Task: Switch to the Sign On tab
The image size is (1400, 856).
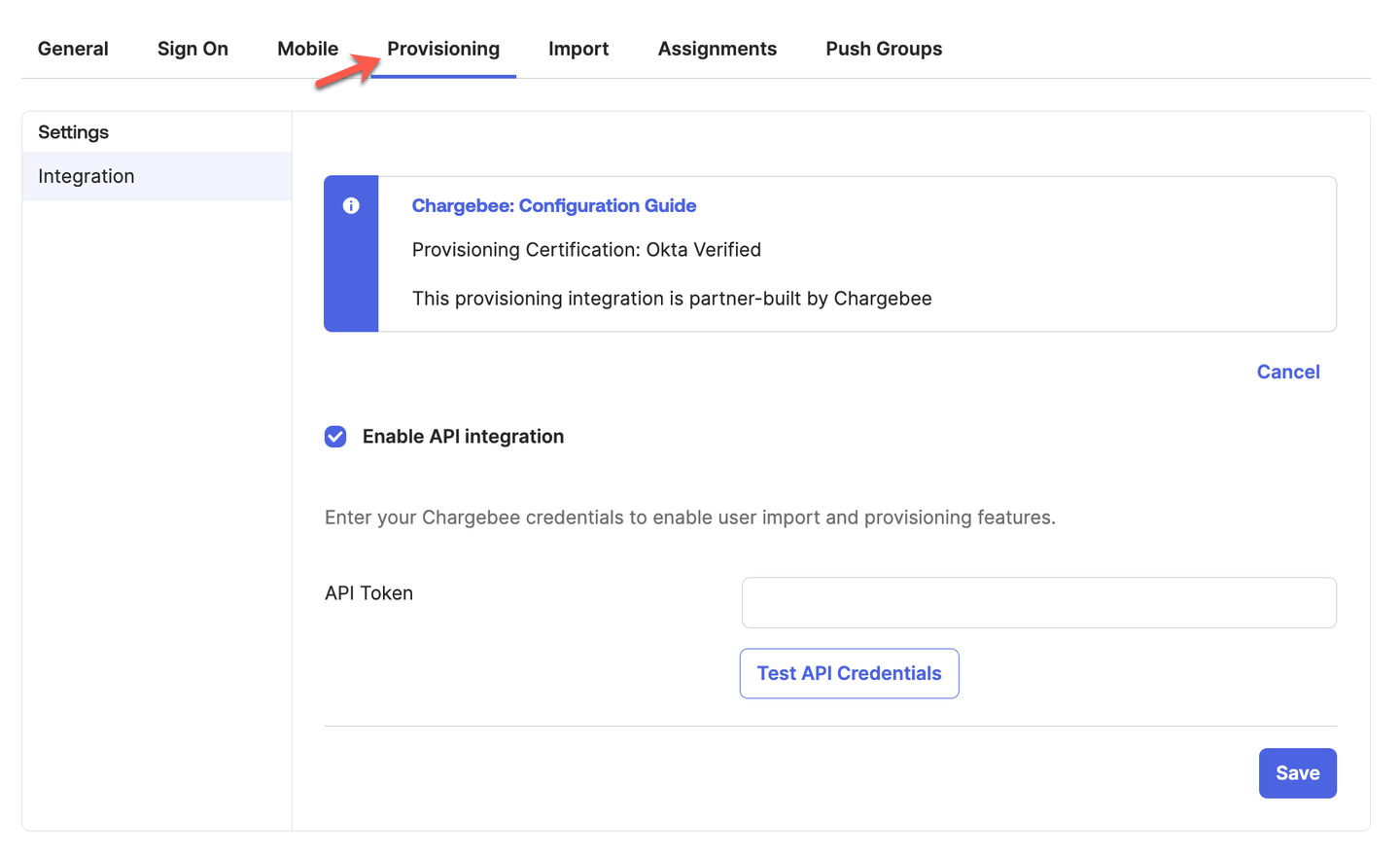Action: point(192,49)
